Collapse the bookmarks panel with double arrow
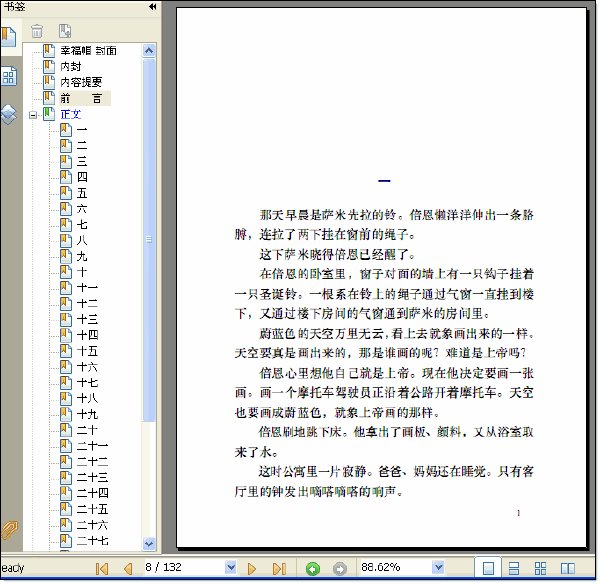Image resolution: width=600 pixels, height=584 pixels. coord(152,7)
